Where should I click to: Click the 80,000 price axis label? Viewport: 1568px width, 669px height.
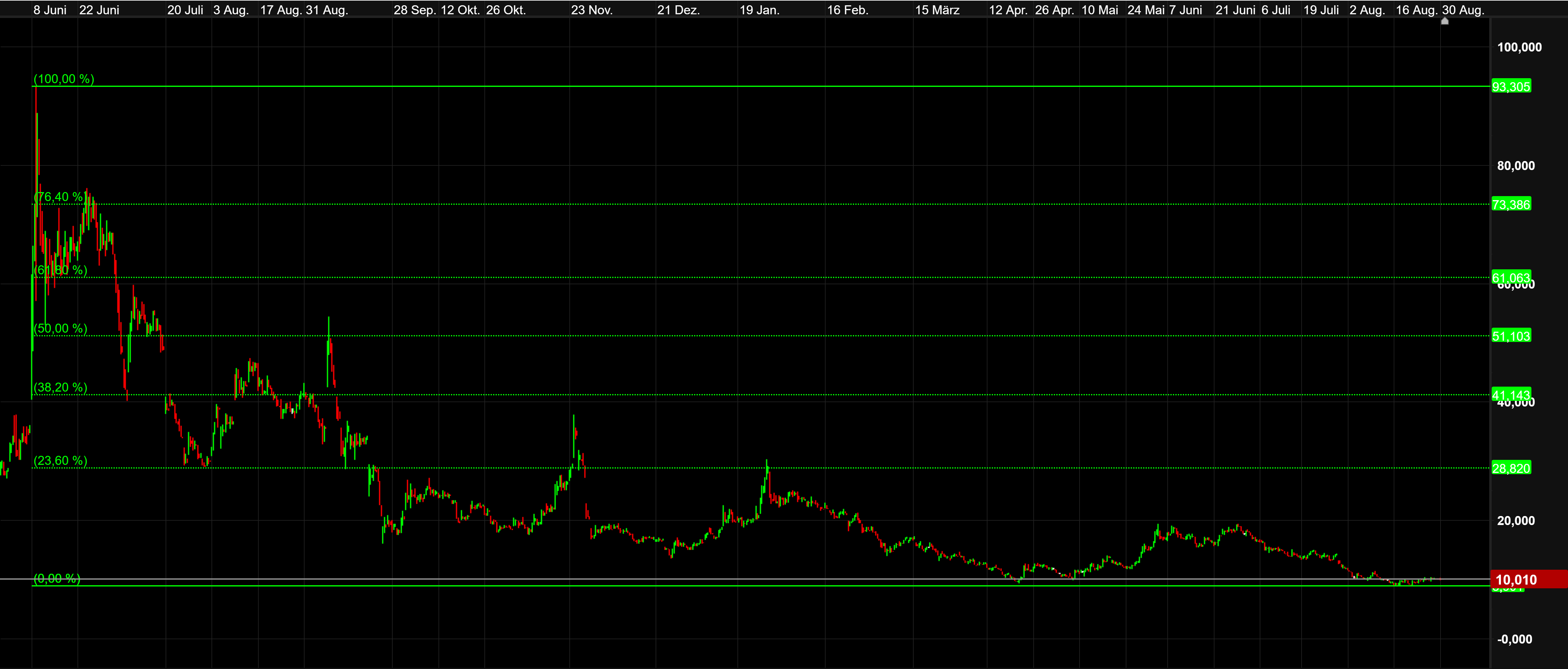(1516, 166)
